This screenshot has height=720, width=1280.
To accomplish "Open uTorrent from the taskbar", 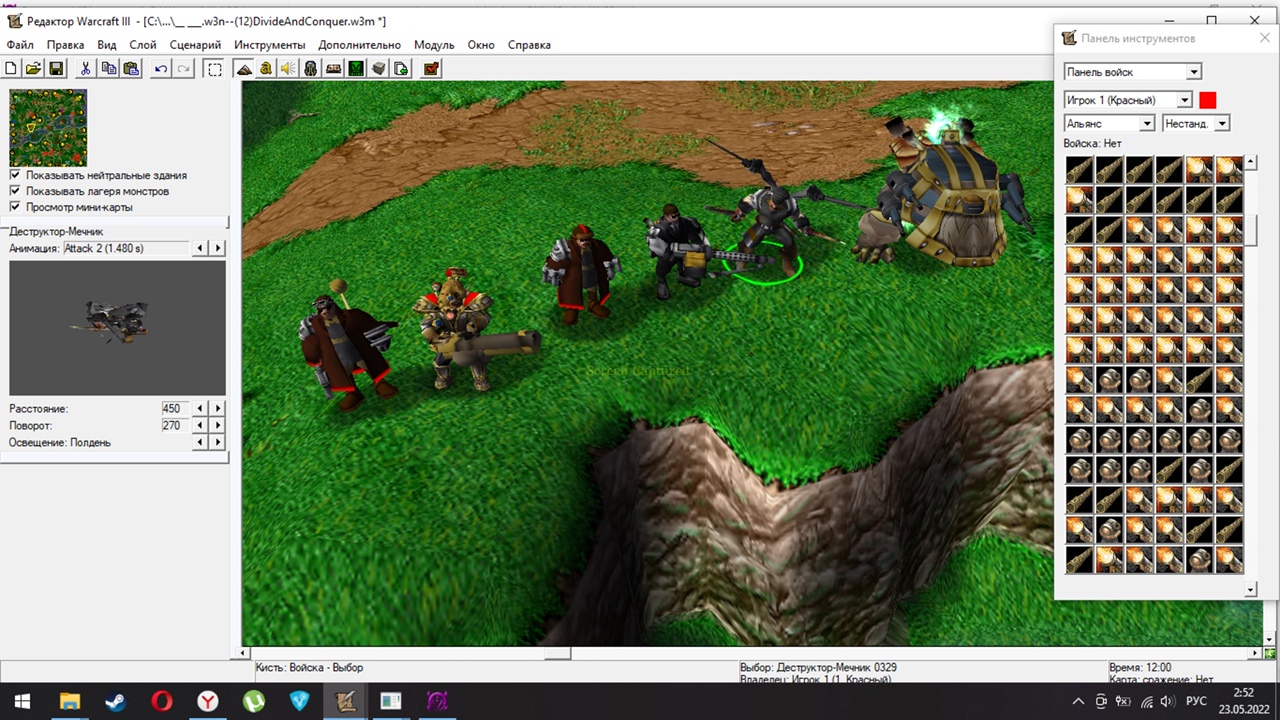I will pyautogui.click(x=253, y=701).
